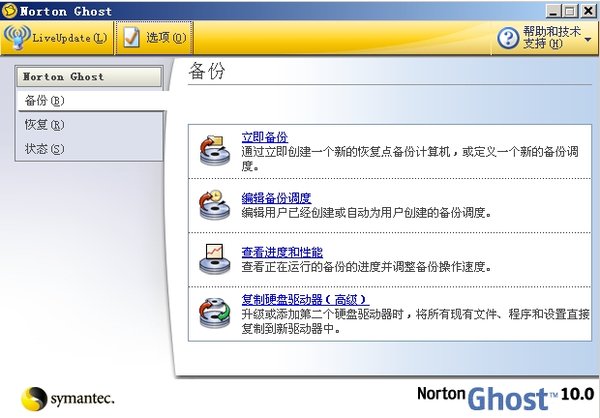Click the 复制硬盘驱动器 disk copy icon
The width and height of the screenshot is (600, 418).
point(215,314)
